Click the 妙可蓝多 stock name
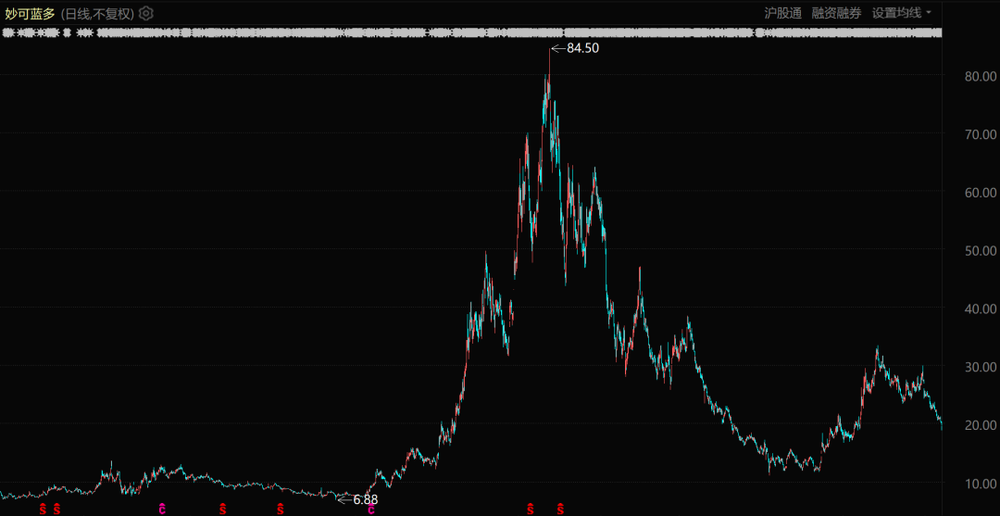This screenshot has height=516, width=1000. point(30,14)
